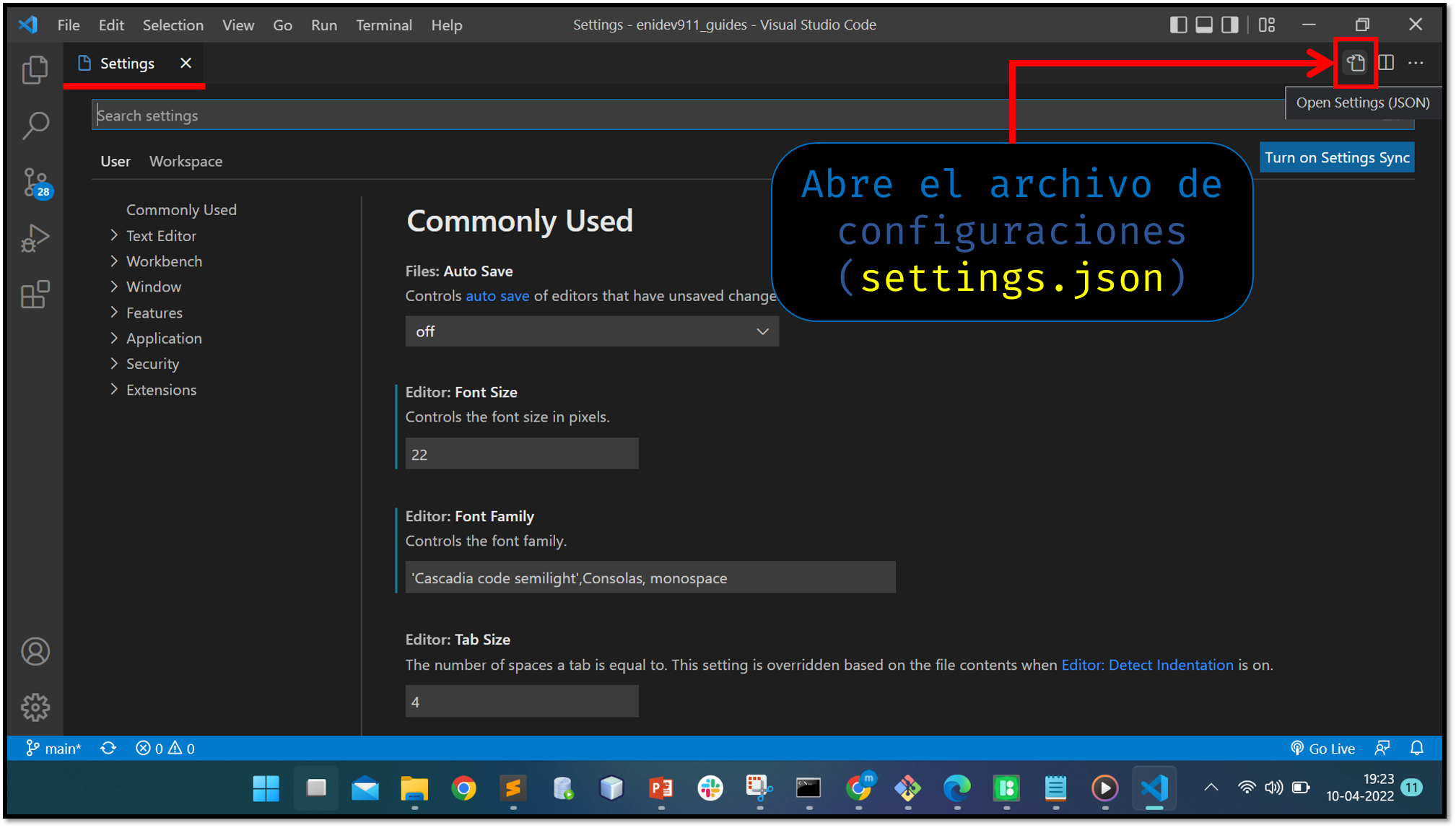Image resolution: width=1456 pixels, height=828 pixels.
Task: Expand Application settings category
Action: (164, 338)
